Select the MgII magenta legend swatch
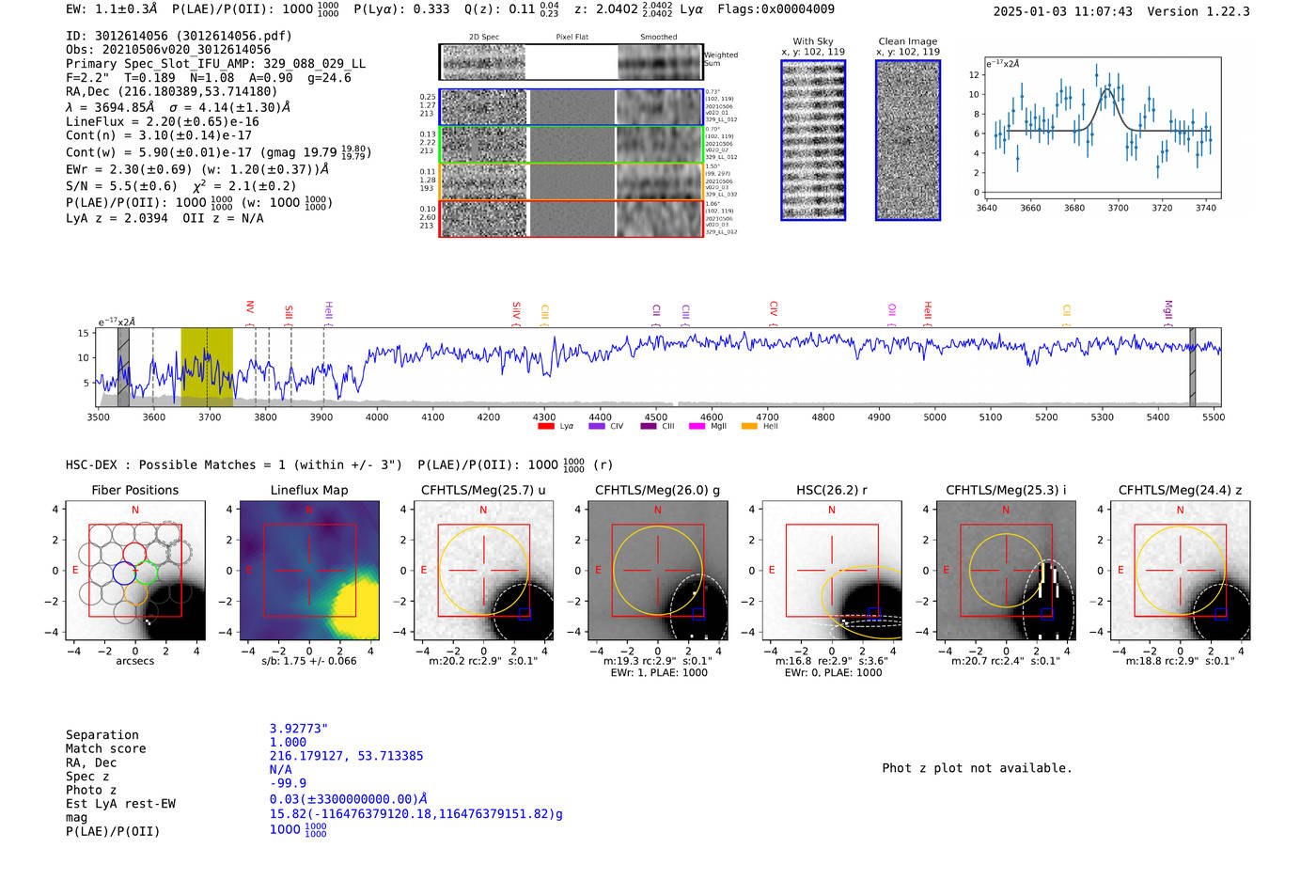Viewport: 1316px width, 896px height. coord(697,426)
